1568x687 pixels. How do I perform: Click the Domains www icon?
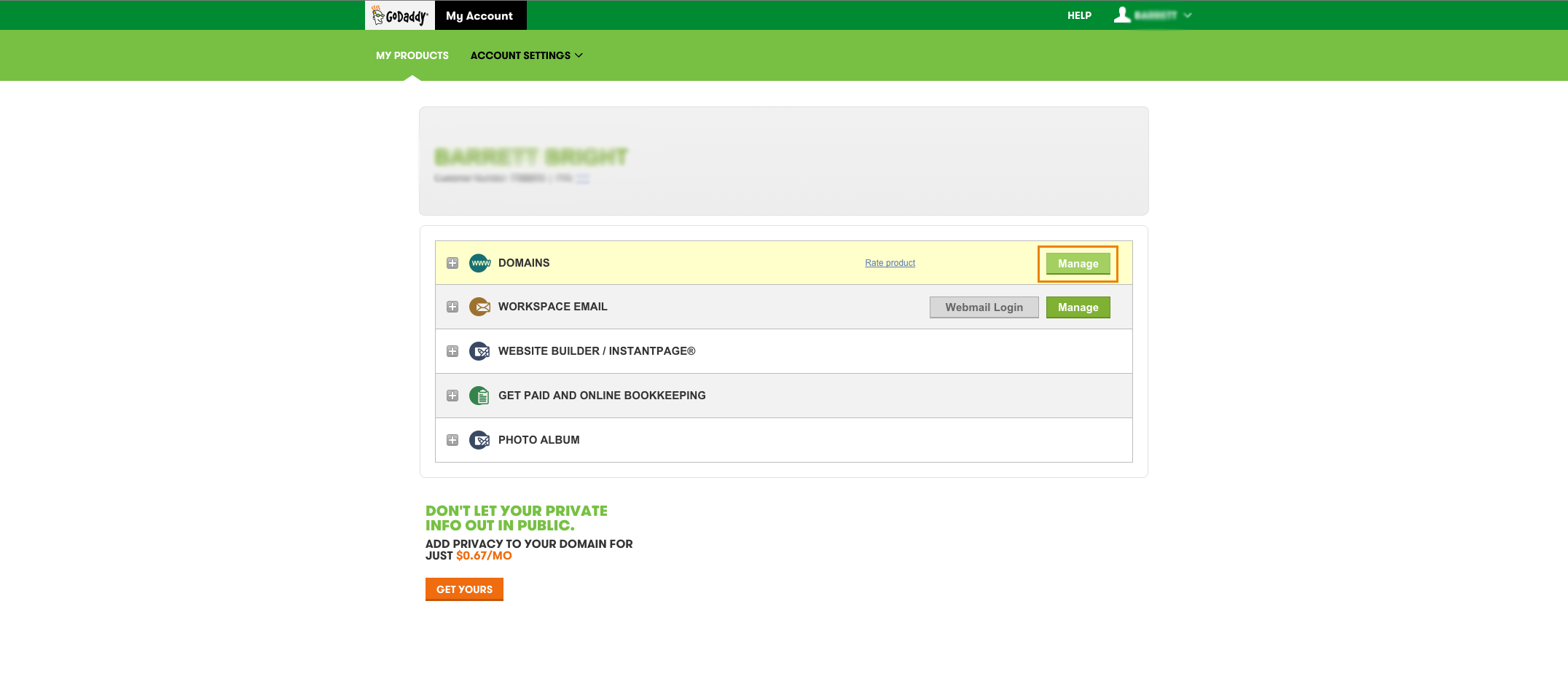(479, 263)
